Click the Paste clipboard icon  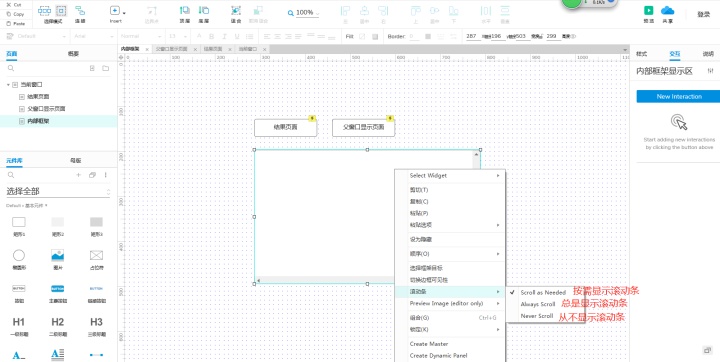(9, 23)
